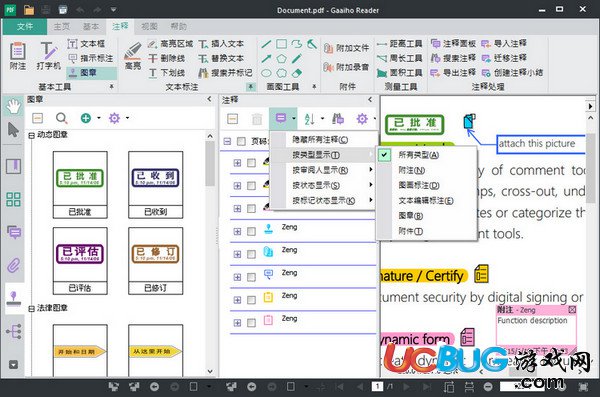The height and width of the screenshot is (397, 600).
Task: Collapse the 动态图章 tree group
Action: pos(32,135)
